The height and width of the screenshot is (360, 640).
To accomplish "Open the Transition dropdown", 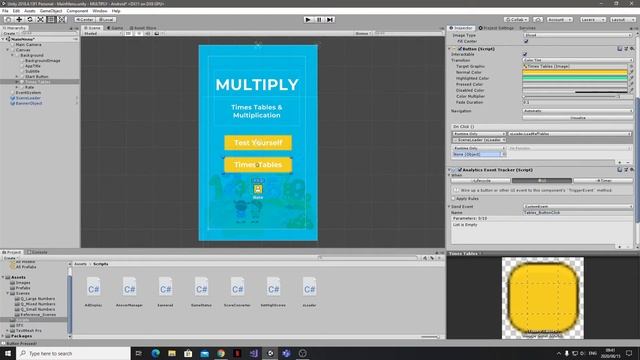I will point(578,60).
